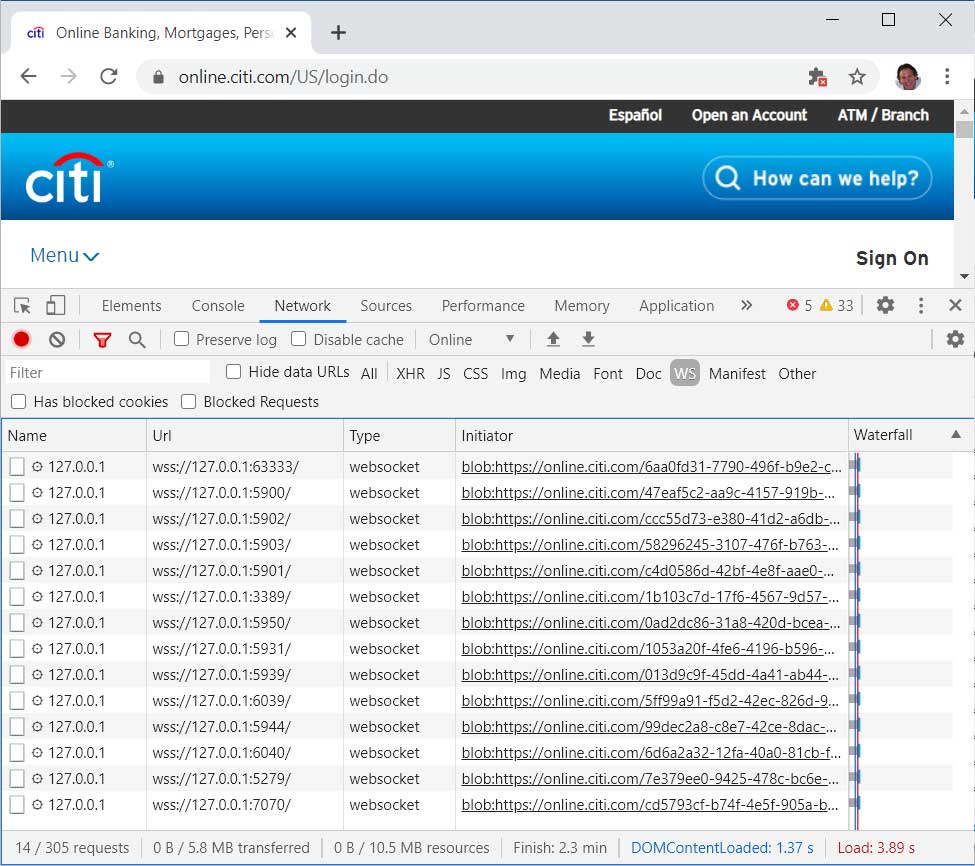975x866 pixels.
Task: Click the yellow warning count icon
Action: (826, 305)
